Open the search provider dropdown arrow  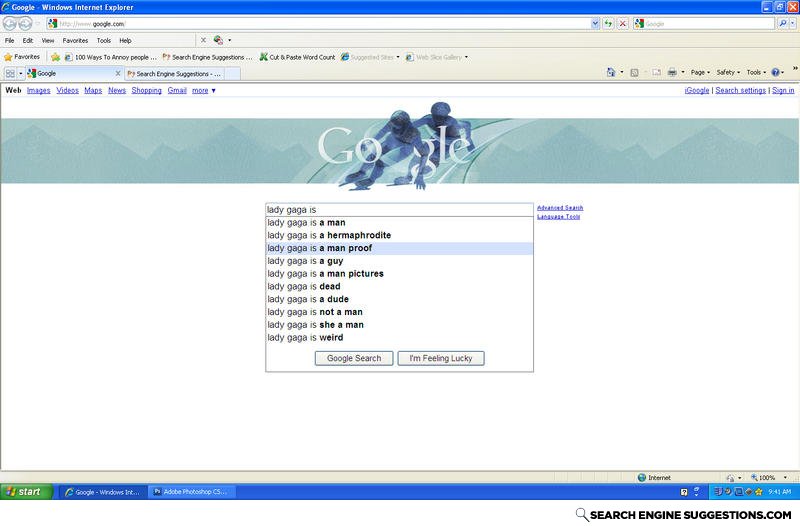click(792, 23)
